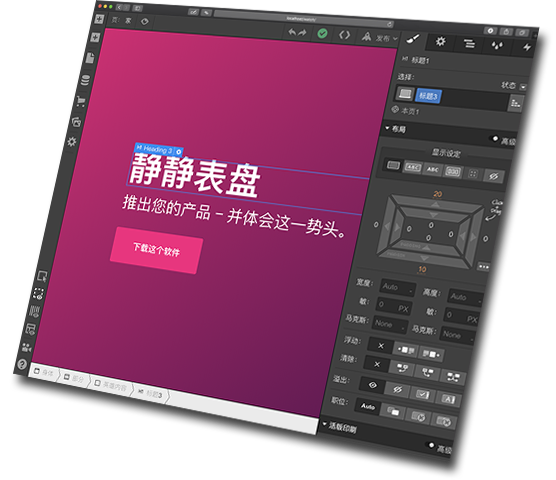Open the CMS database icon
The height and width of the screenshot is (480, 556).
point(85,80)
